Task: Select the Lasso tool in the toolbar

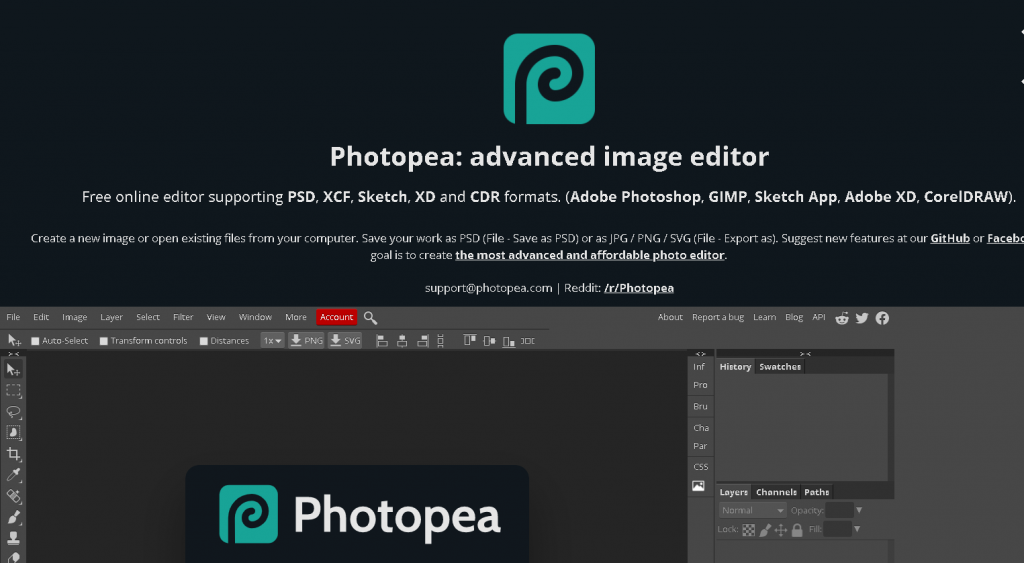Action: [x=14, y=411]
